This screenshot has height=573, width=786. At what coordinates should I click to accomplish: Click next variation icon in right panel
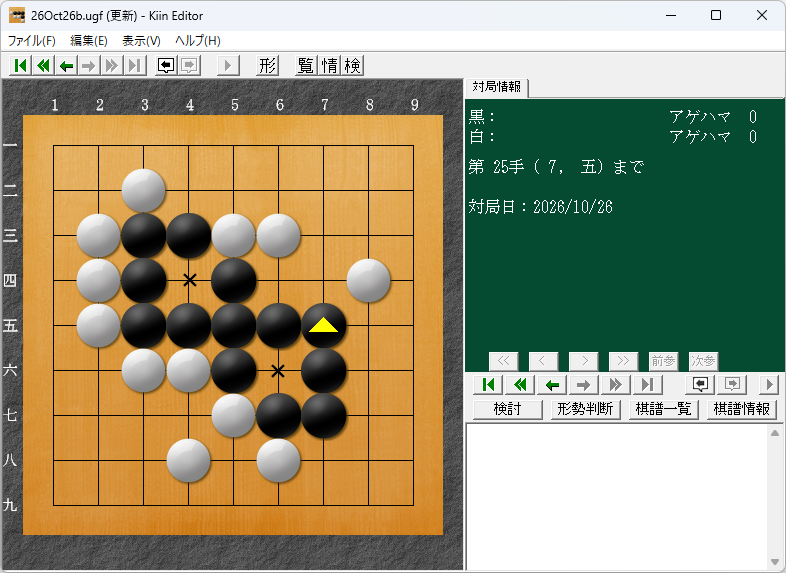732,385
